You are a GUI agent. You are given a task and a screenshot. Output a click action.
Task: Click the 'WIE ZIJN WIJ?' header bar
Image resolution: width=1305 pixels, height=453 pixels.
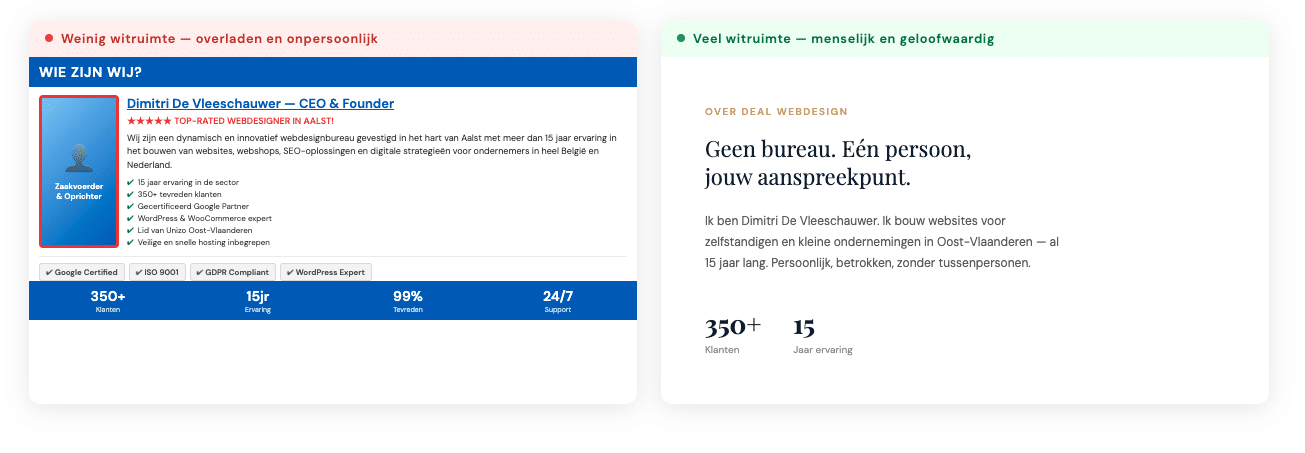[x=332, y=72]
